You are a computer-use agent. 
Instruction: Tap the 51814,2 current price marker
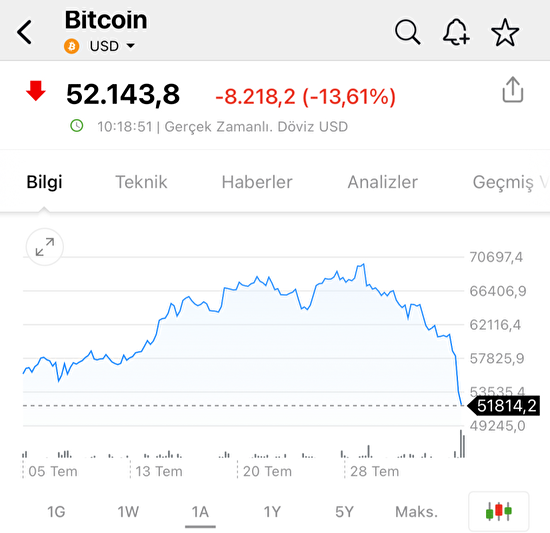point(504,406)
